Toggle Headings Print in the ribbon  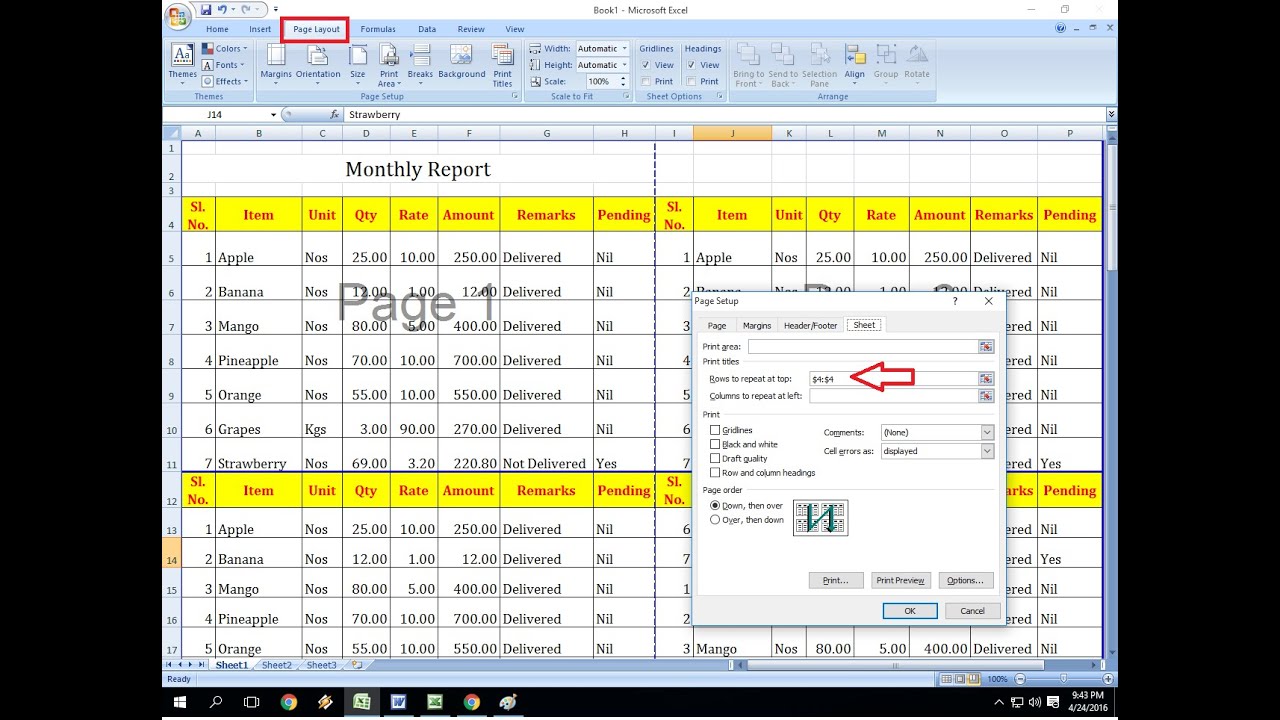tap(692, 81)
